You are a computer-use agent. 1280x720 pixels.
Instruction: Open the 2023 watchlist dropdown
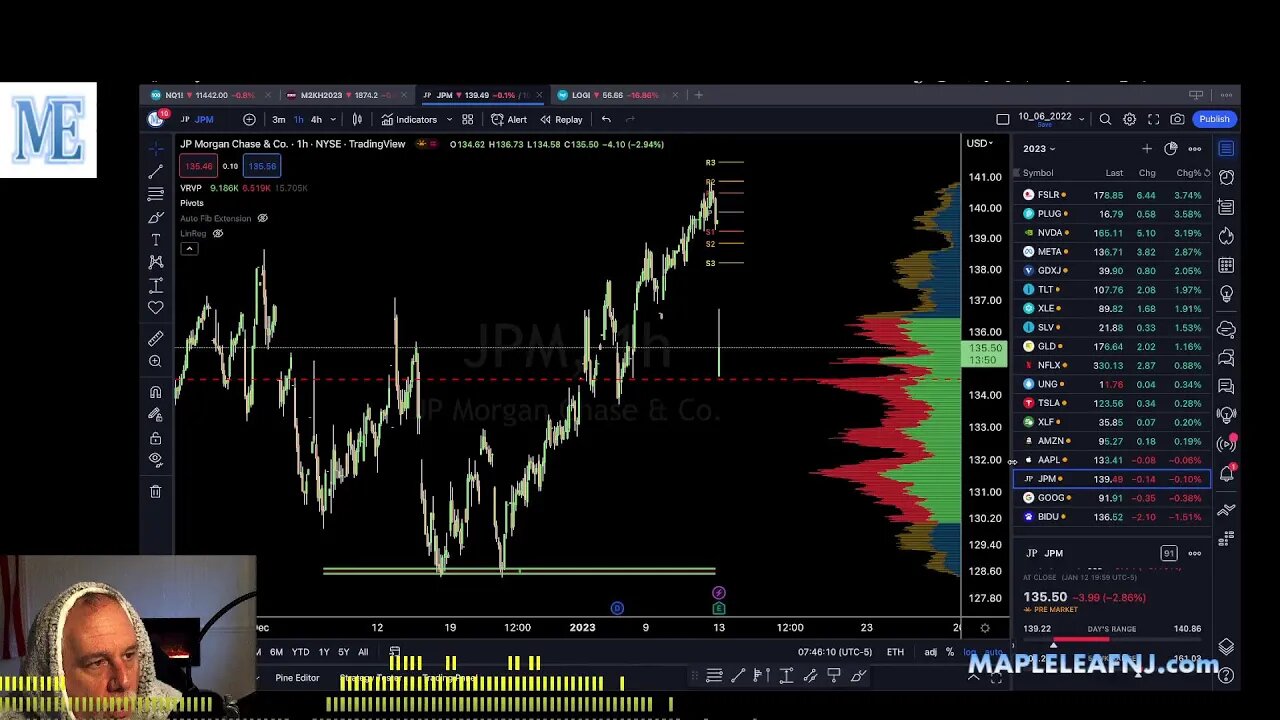(1039, 148)
